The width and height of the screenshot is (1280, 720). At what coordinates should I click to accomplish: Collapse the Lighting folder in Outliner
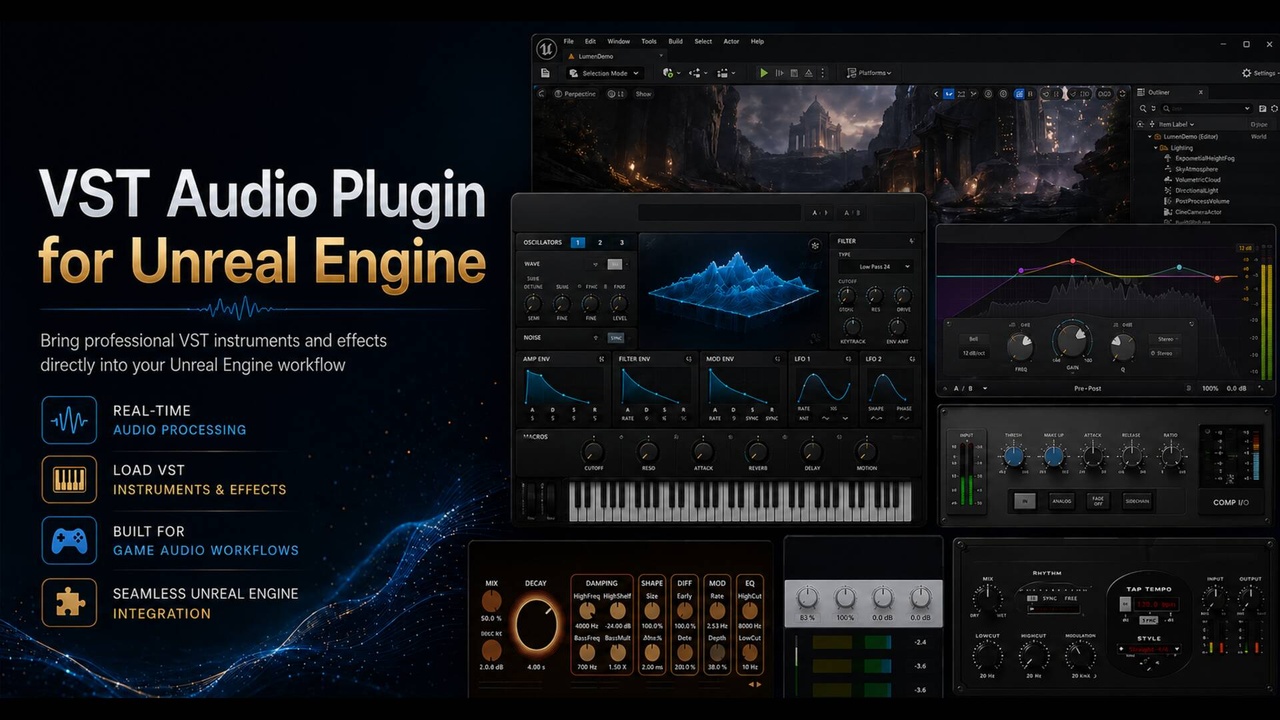1157,147
